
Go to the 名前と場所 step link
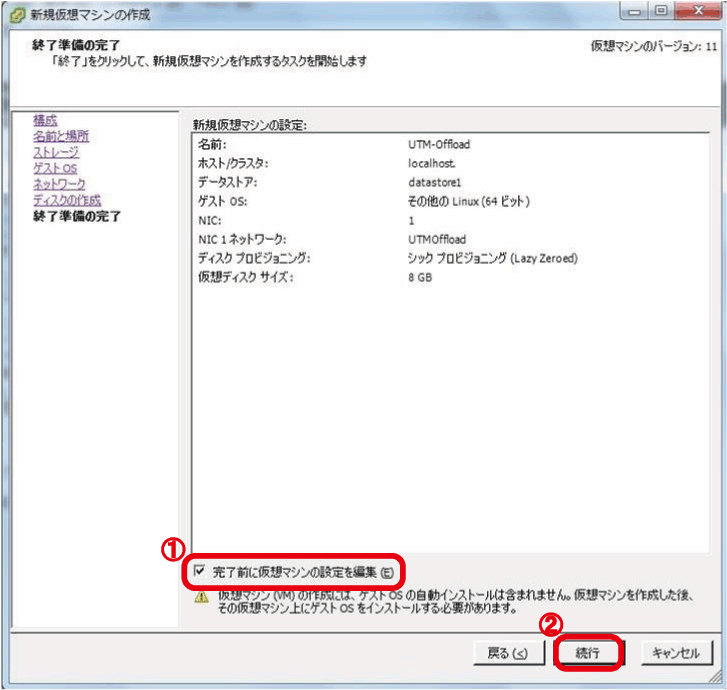[x=61, y=136]
